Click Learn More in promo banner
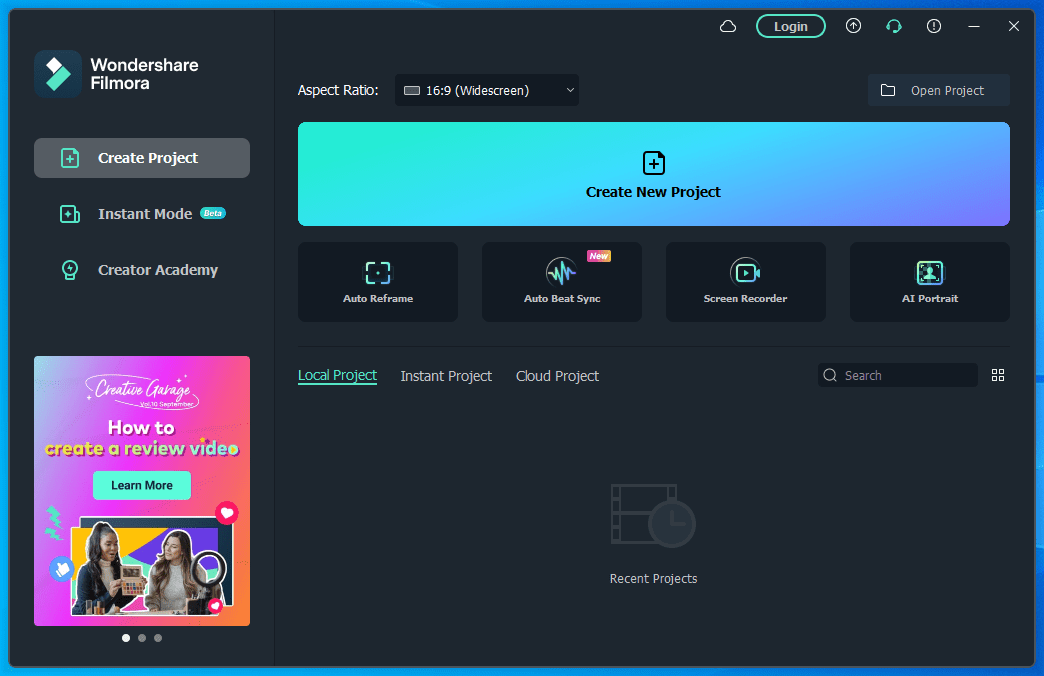 click(x=142, y=486)
